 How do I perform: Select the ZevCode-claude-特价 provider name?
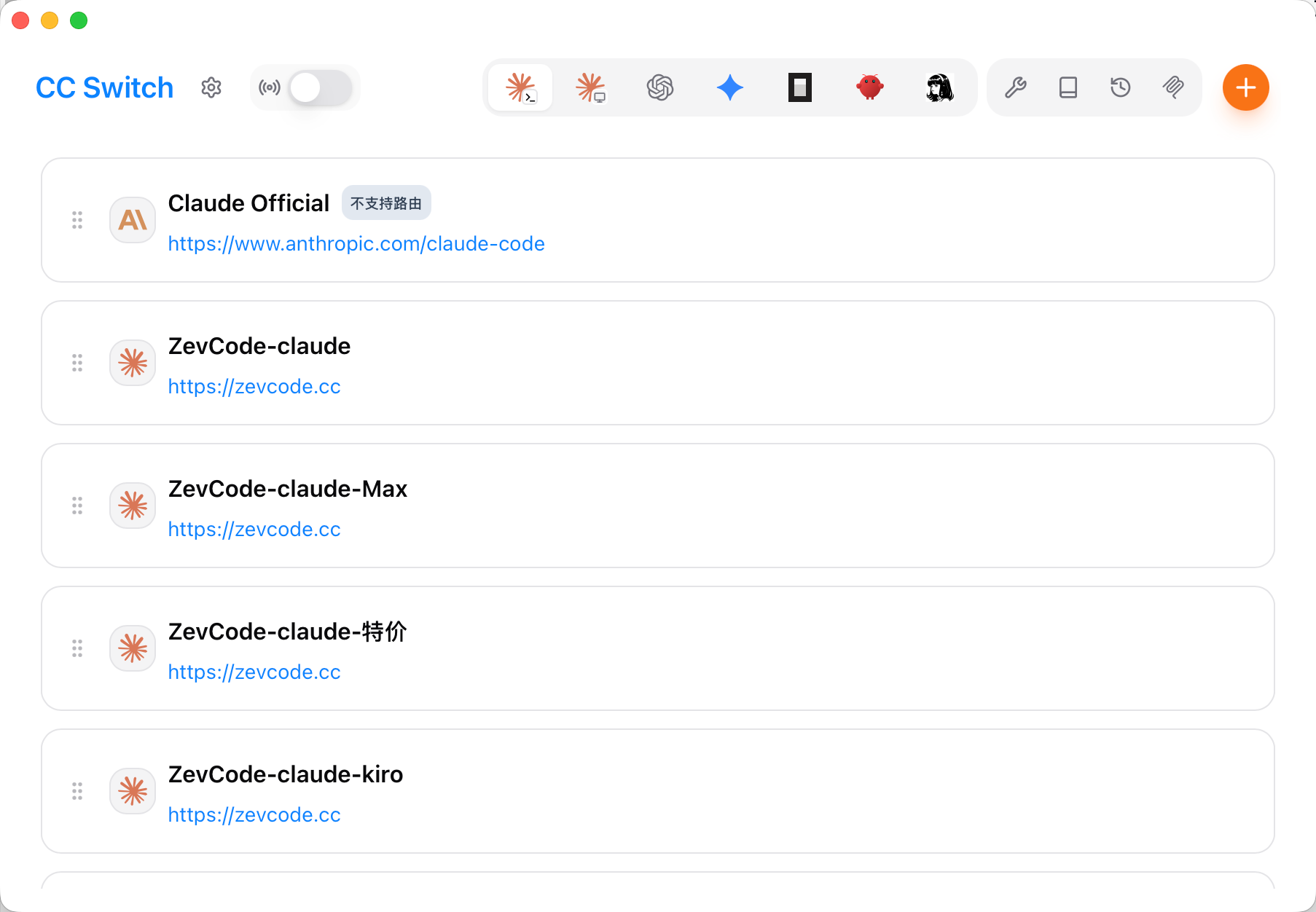tap(288, 632)
